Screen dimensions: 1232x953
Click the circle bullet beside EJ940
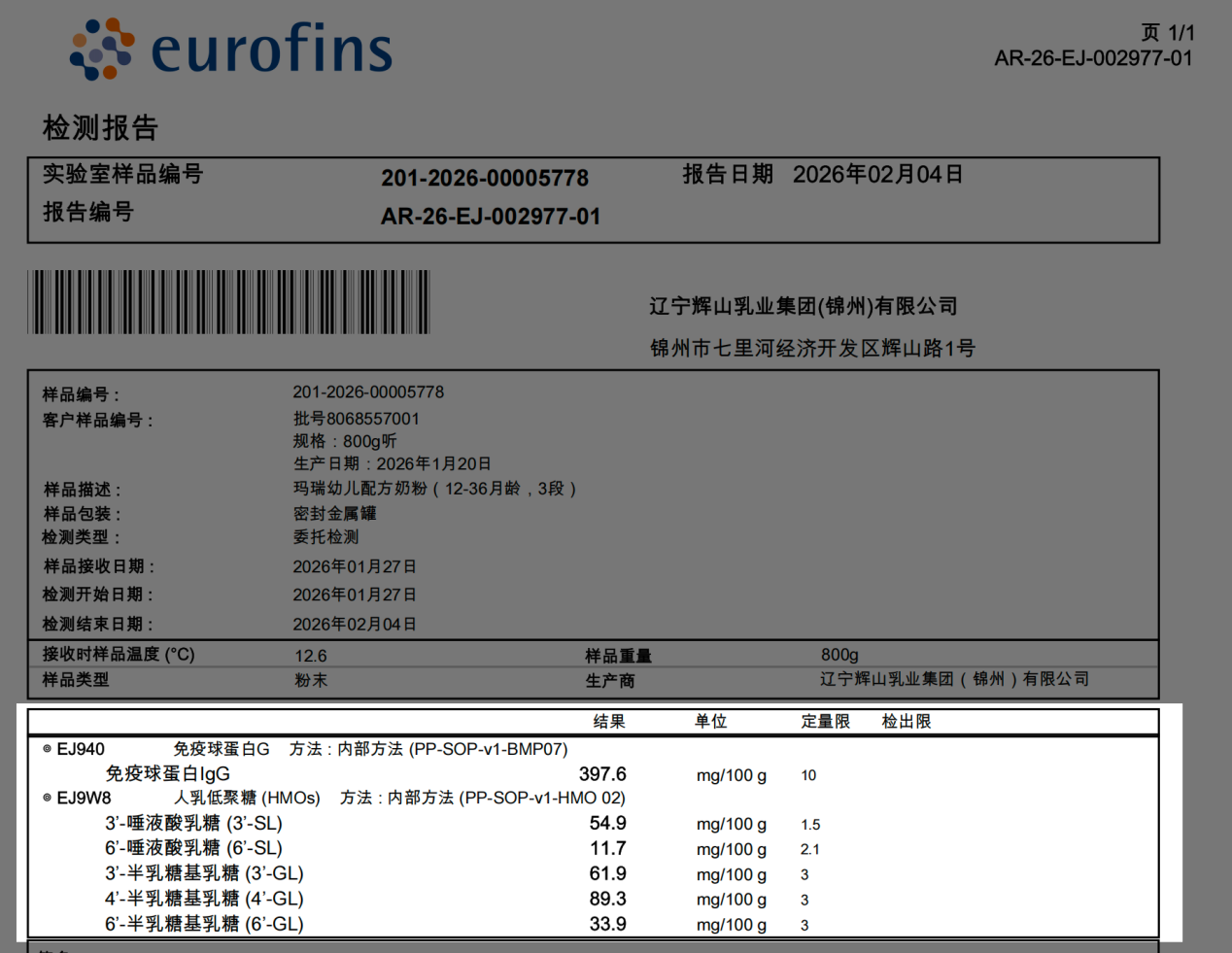pyautogui.click(x=47, y=749)
